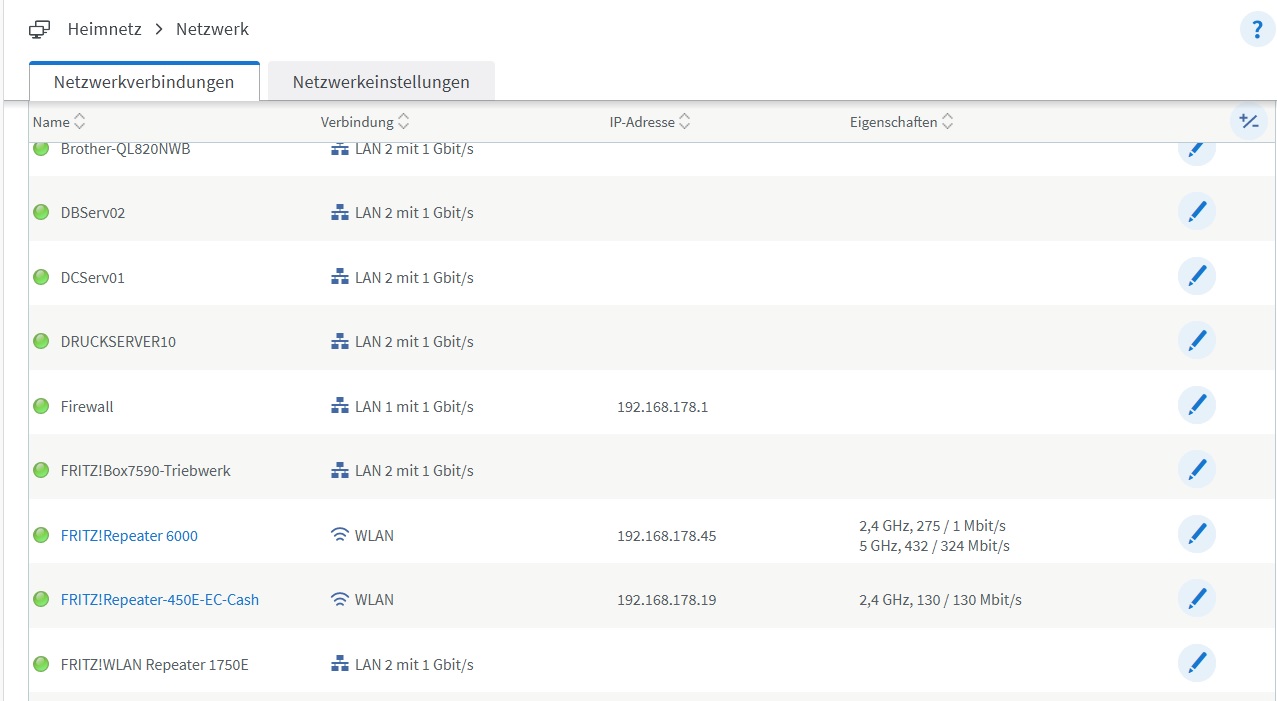The height and width of the screenshot is (701, 1277).
Task: Open the help question mark icon
Action: coord(1257,30)
